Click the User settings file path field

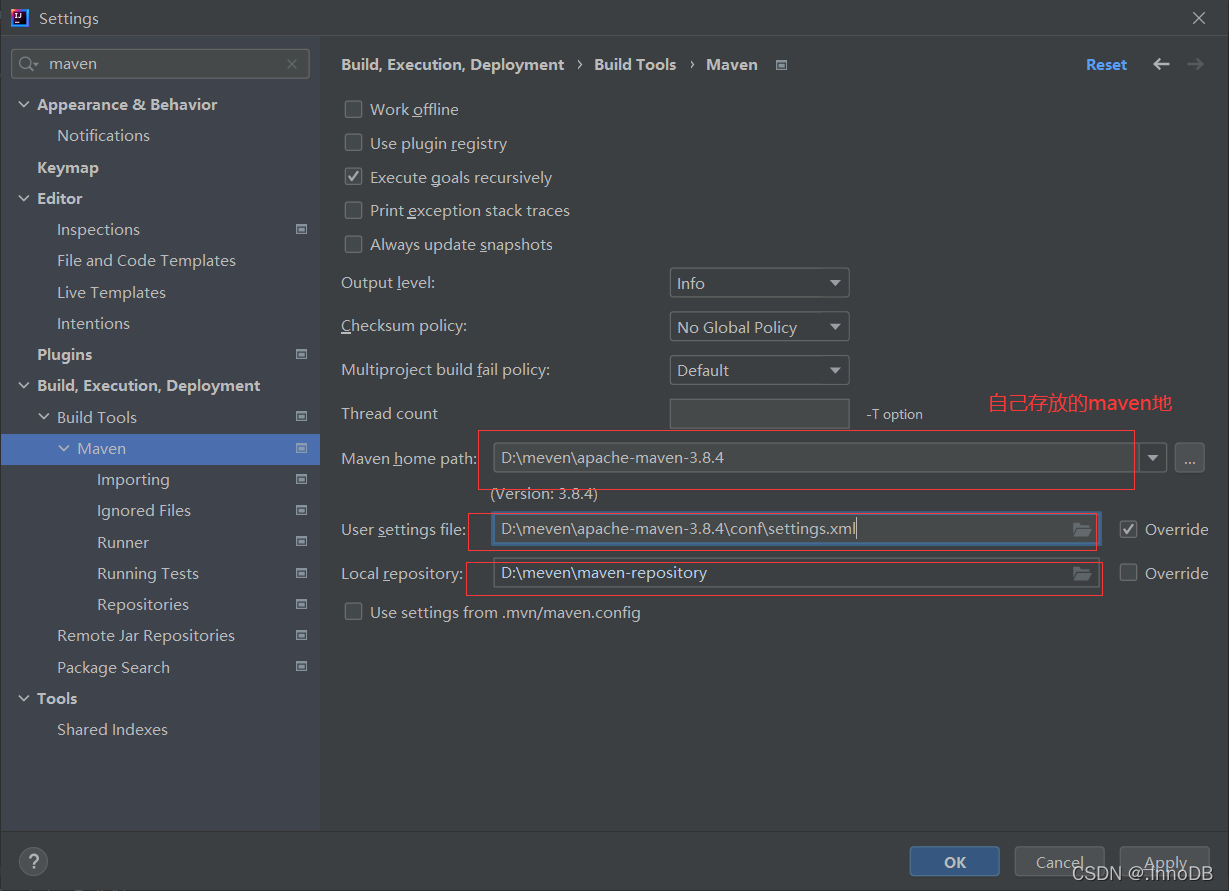795,529
